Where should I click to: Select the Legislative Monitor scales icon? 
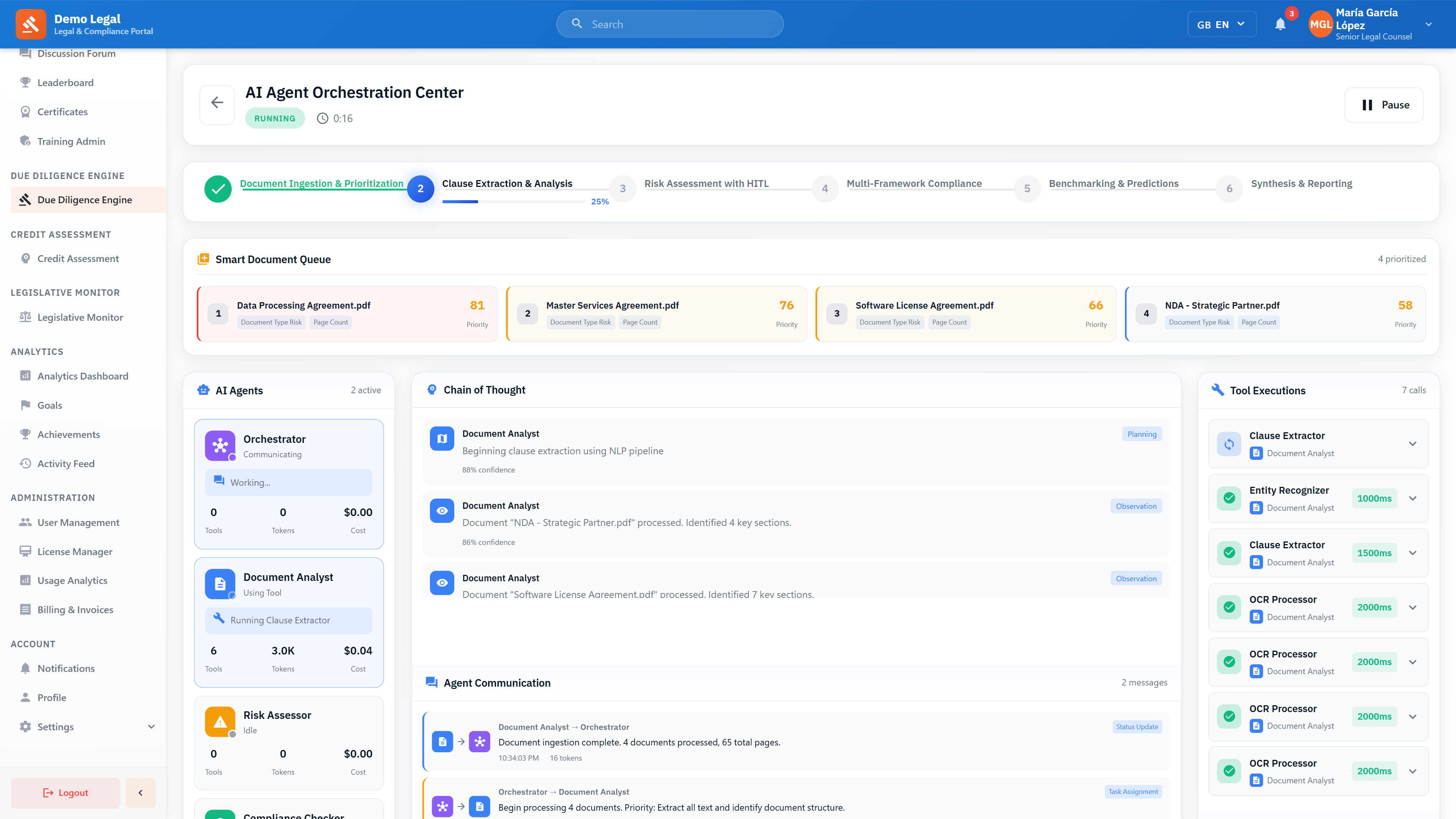tap(25, 317)
